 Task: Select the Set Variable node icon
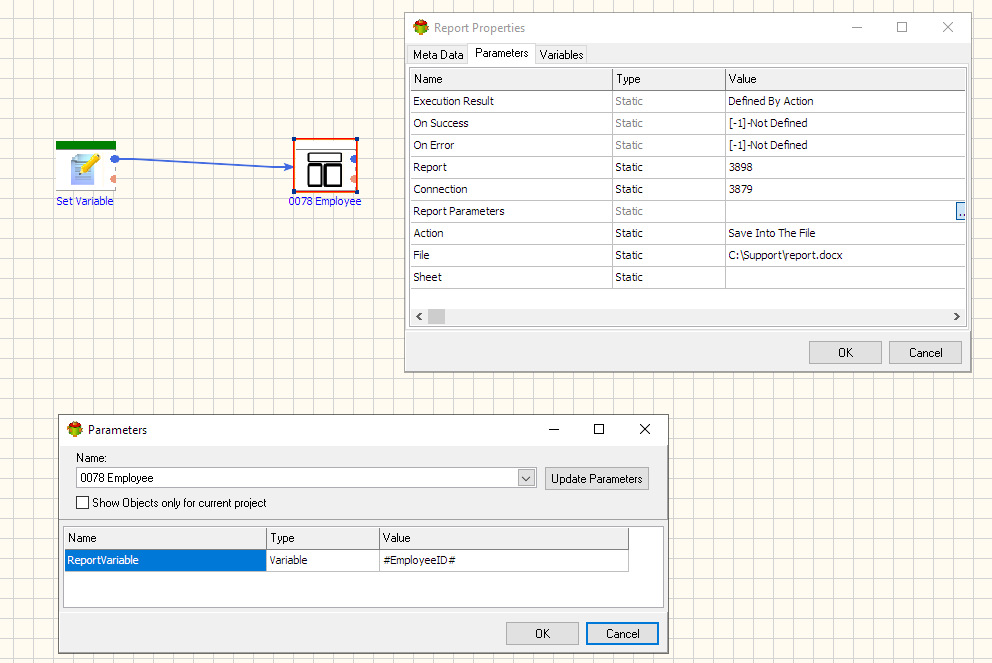[x=85, y=166]
